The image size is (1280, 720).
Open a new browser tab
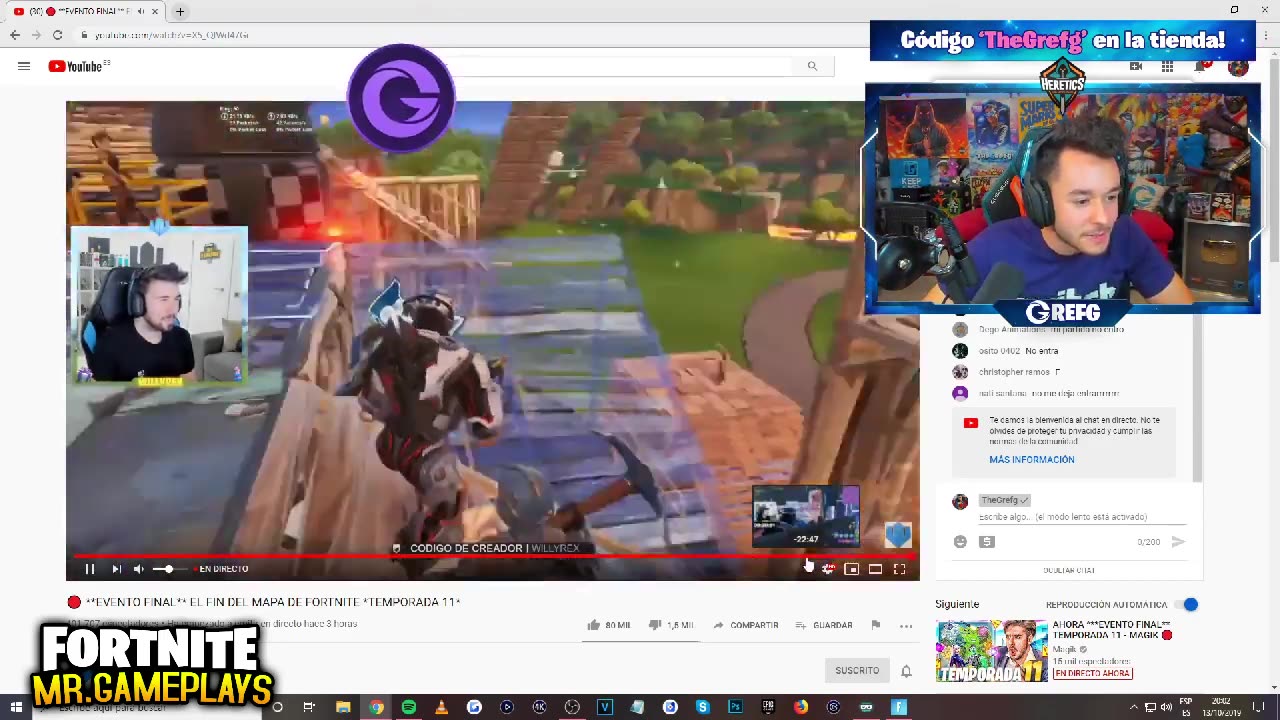point(180,12)
